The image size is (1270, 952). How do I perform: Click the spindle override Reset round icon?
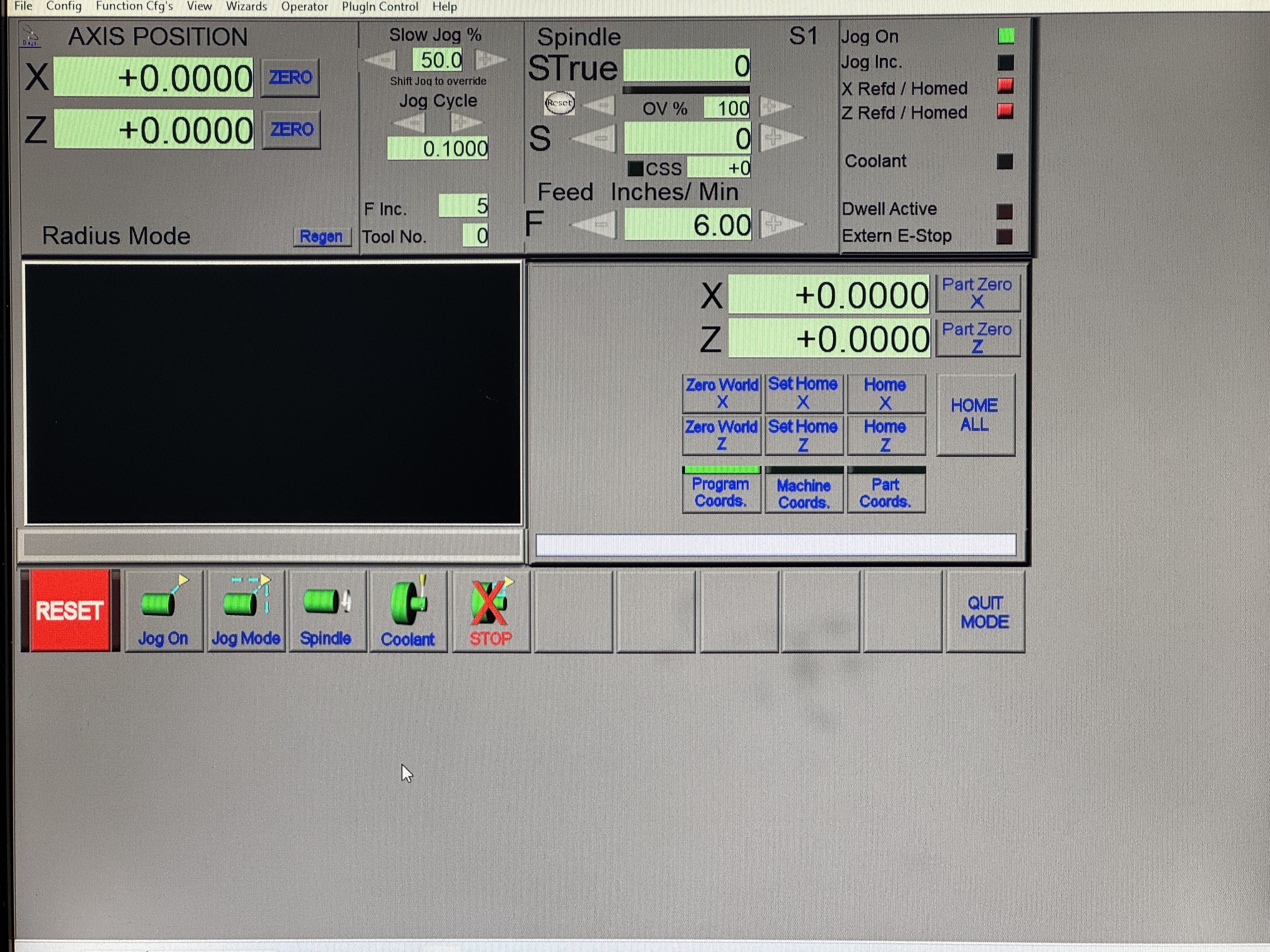tap(559, 103)
